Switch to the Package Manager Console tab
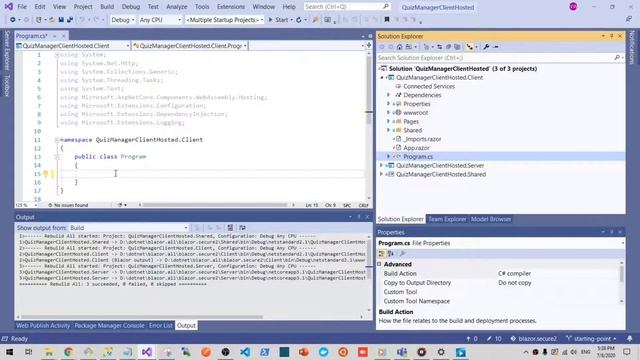 coord(109,326)
